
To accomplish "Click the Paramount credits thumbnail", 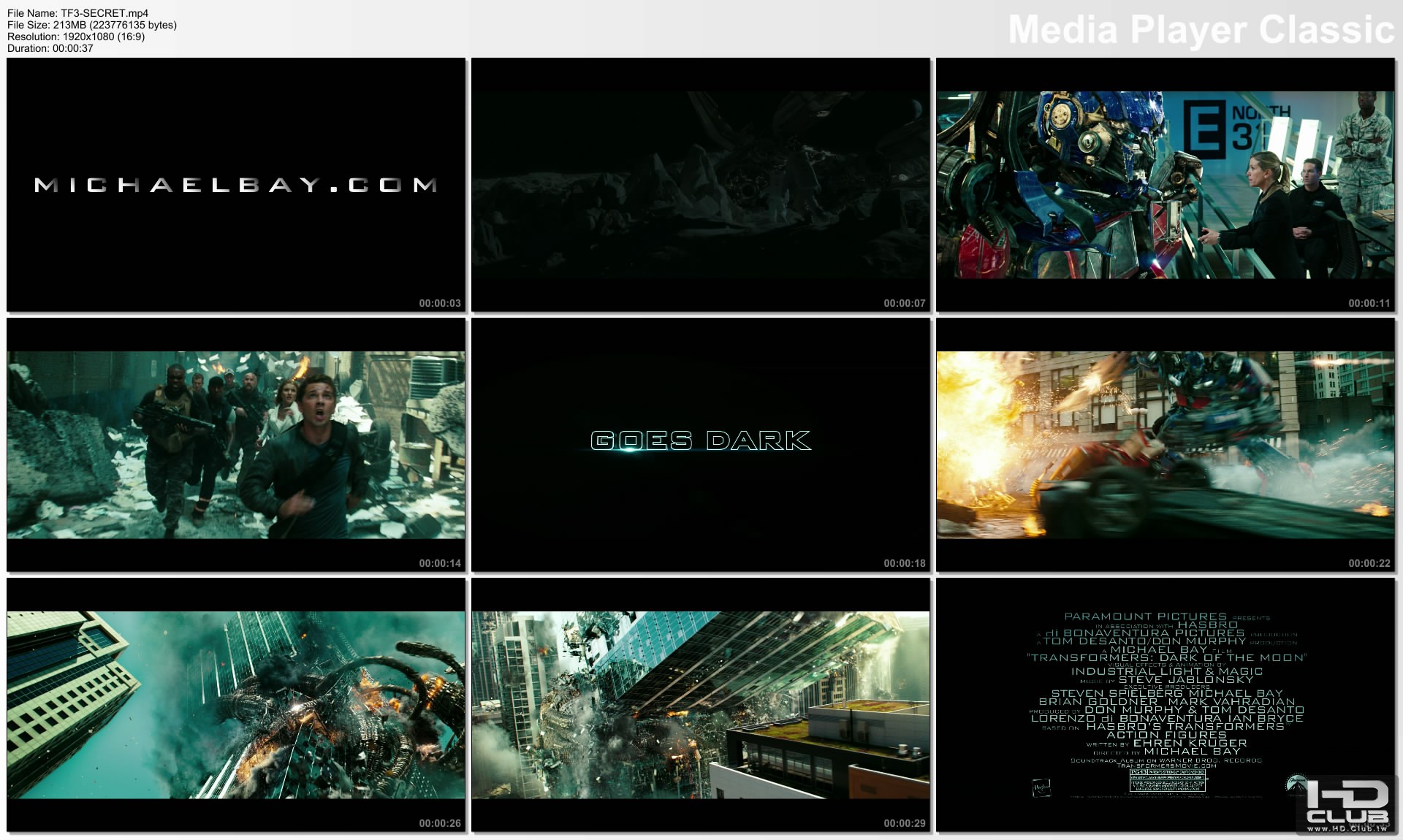I will 1165,687.
